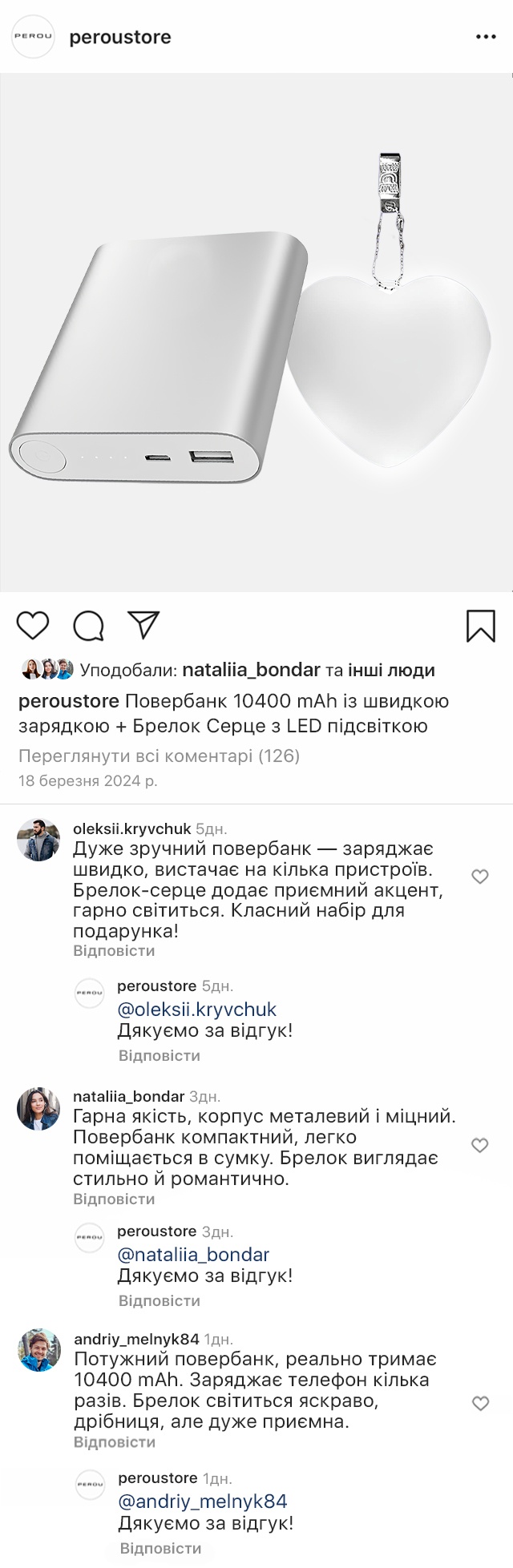
Task: Open the @nataliia_bondar mention link
Action: (193, 1255)
